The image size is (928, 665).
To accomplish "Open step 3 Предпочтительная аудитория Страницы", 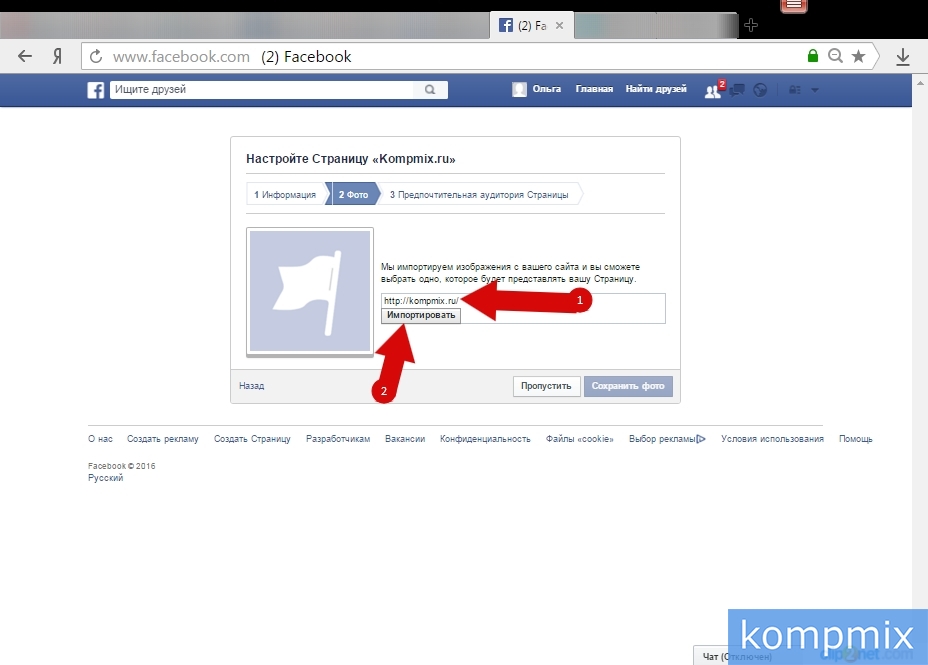I will coord(479,194).
